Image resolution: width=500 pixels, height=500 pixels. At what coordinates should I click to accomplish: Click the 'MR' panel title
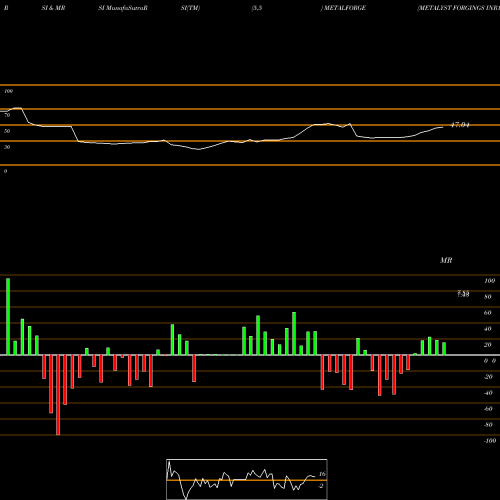[446, 260]
